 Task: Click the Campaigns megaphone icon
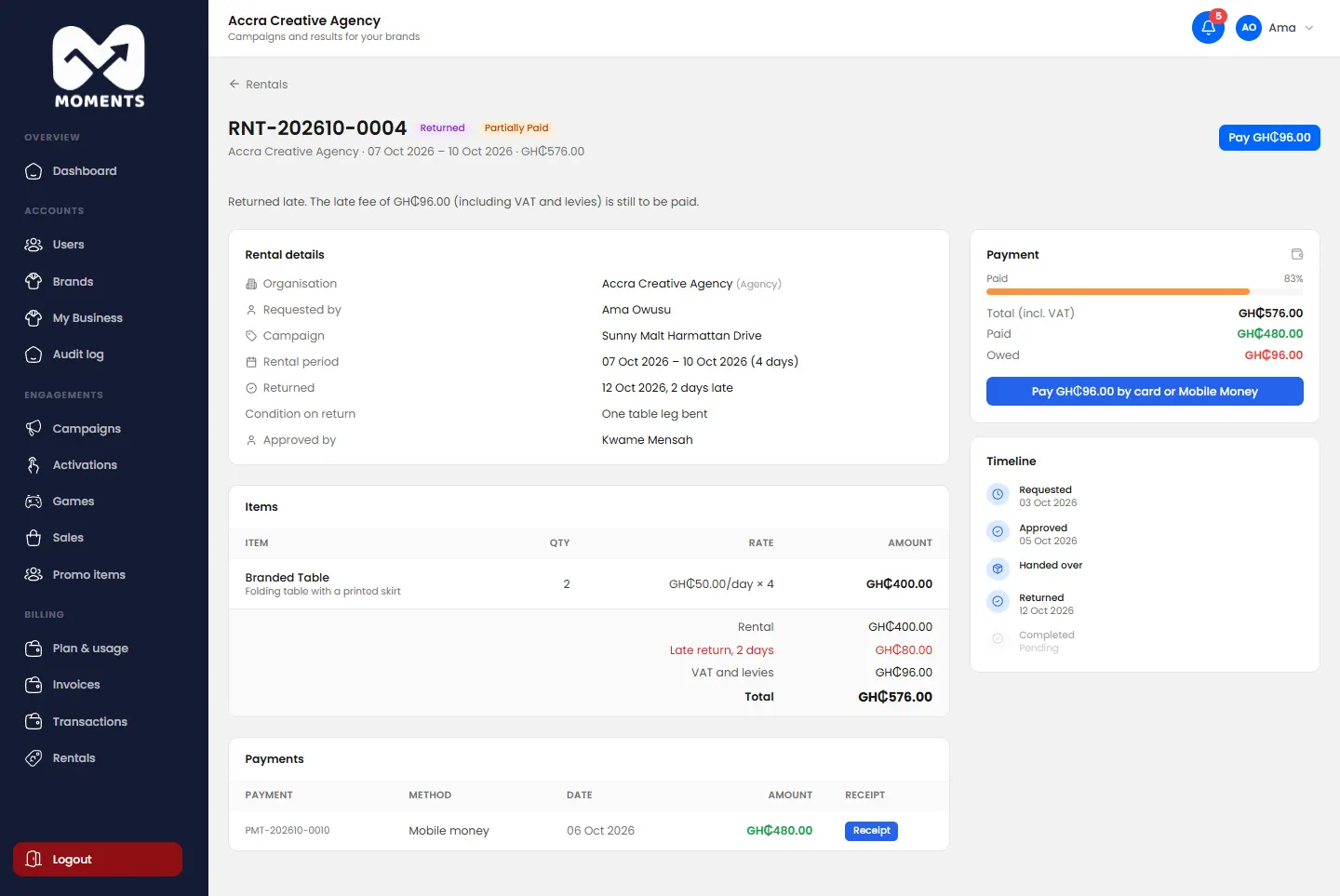pyautogui.click(x=33, y=428)
